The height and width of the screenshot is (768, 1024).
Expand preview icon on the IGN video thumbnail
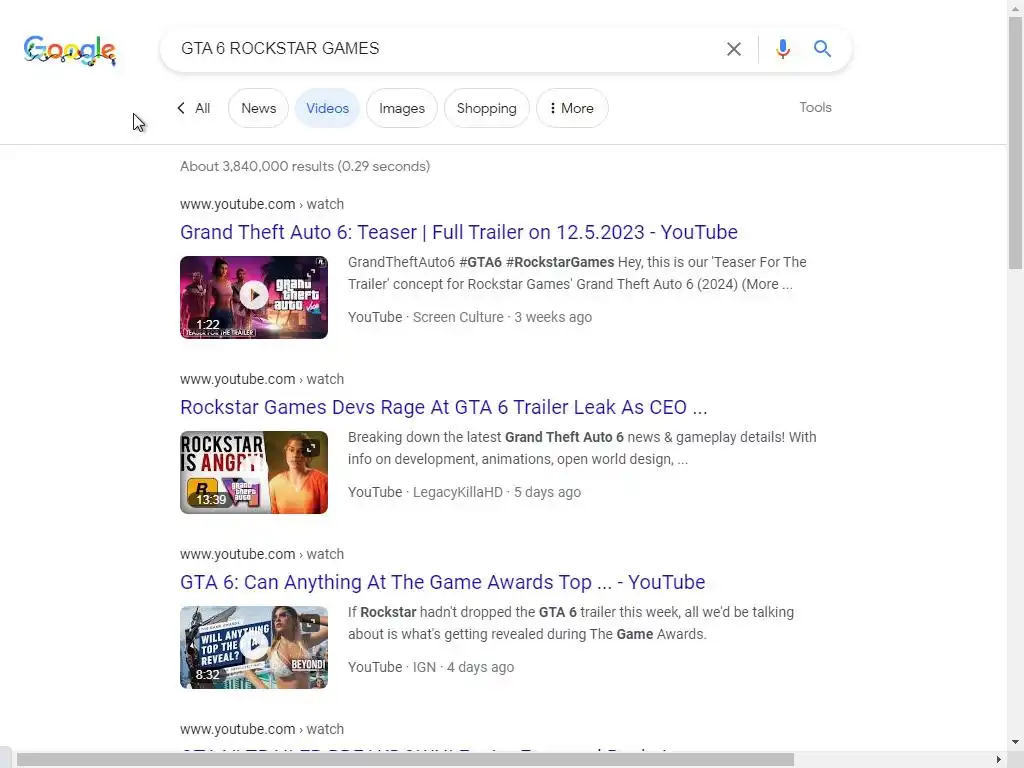point(311,623)
